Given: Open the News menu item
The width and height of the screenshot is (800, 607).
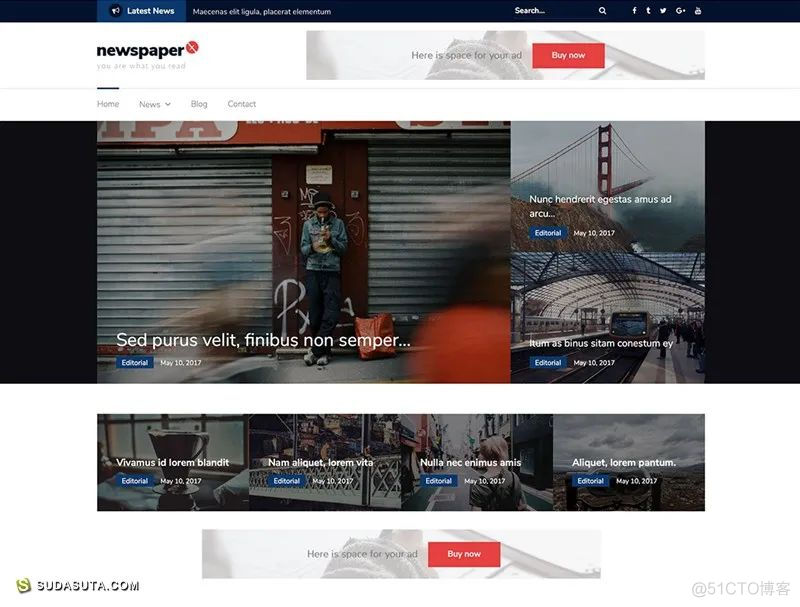Looking at the screenshot, I should 149,104.
